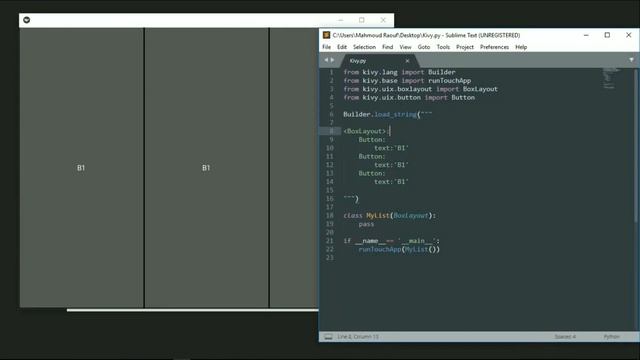The width and height of the screenshot is (640, 360).
Task: Open the Find menu
Action: coord(387,47)
